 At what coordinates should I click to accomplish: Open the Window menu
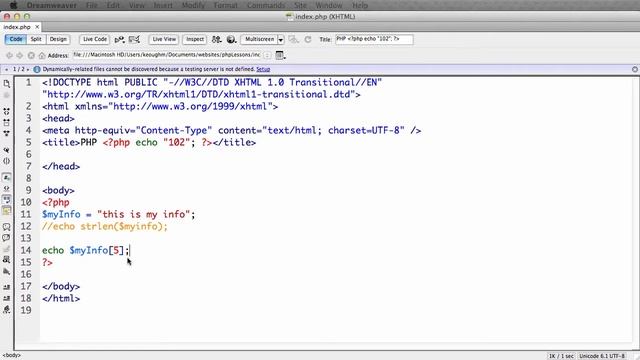pyautogui.click(x=329, y=5)
